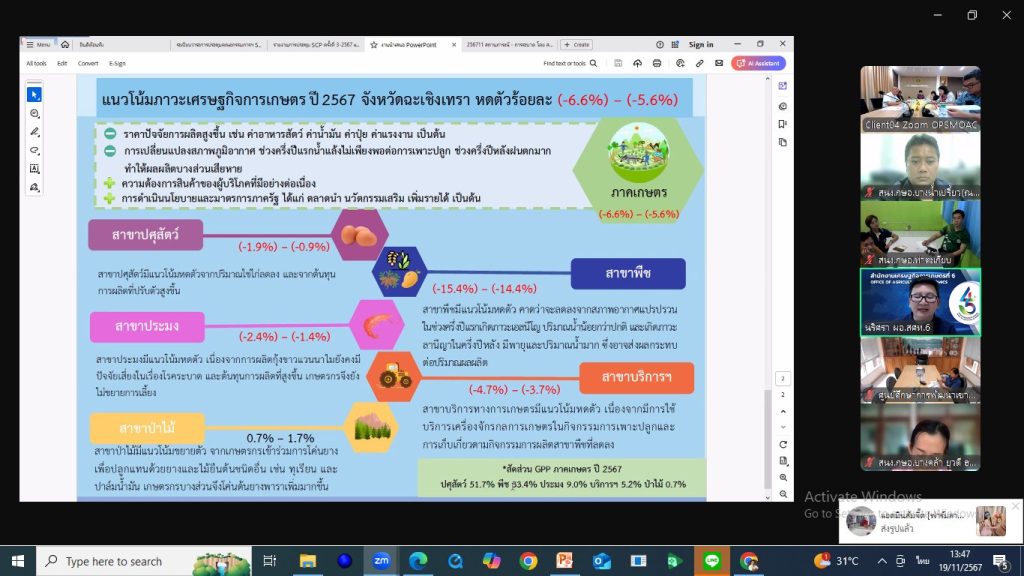Click the Acrobat home icon

click(x=65, y=45)
